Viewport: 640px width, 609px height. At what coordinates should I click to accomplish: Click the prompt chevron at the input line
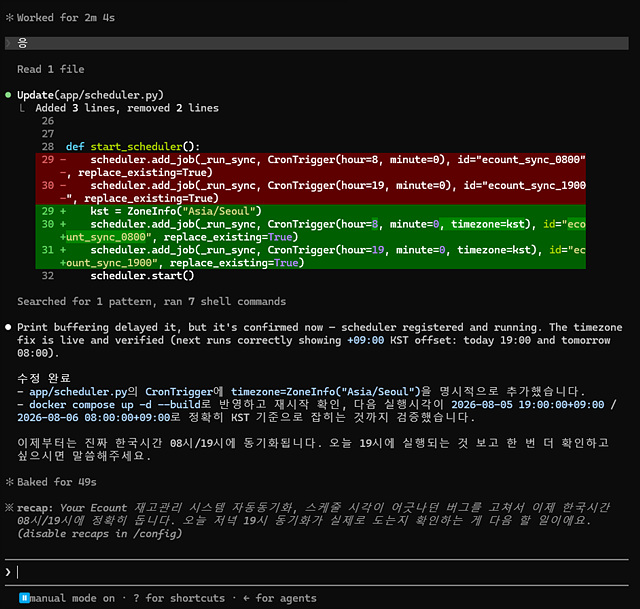[8, 572]
